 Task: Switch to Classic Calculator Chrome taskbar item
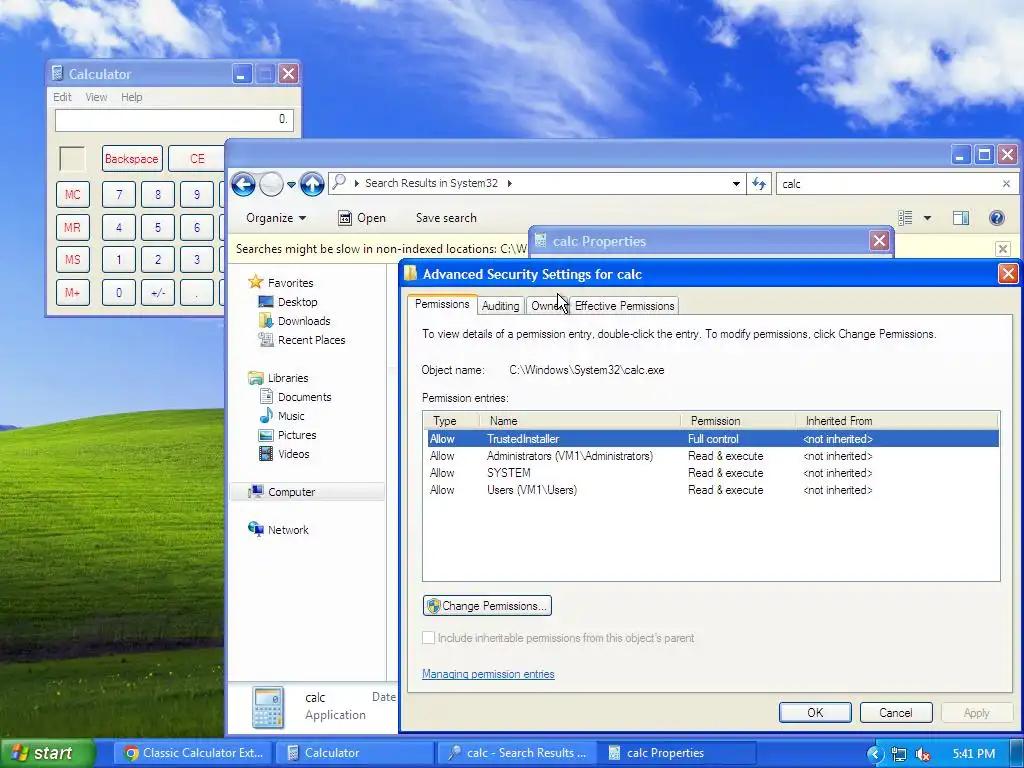pos(193,753)
